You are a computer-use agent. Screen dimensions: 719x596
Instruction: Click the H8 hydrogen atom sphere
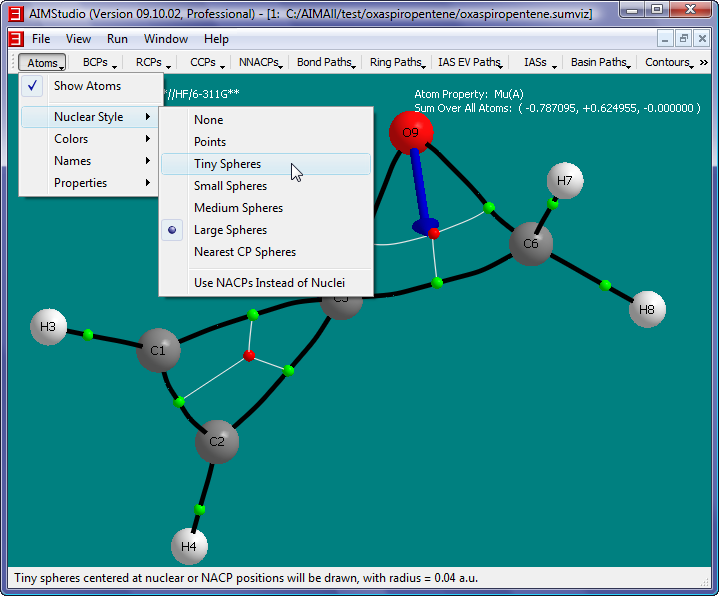pyautogui.click(x=647, y=310)
